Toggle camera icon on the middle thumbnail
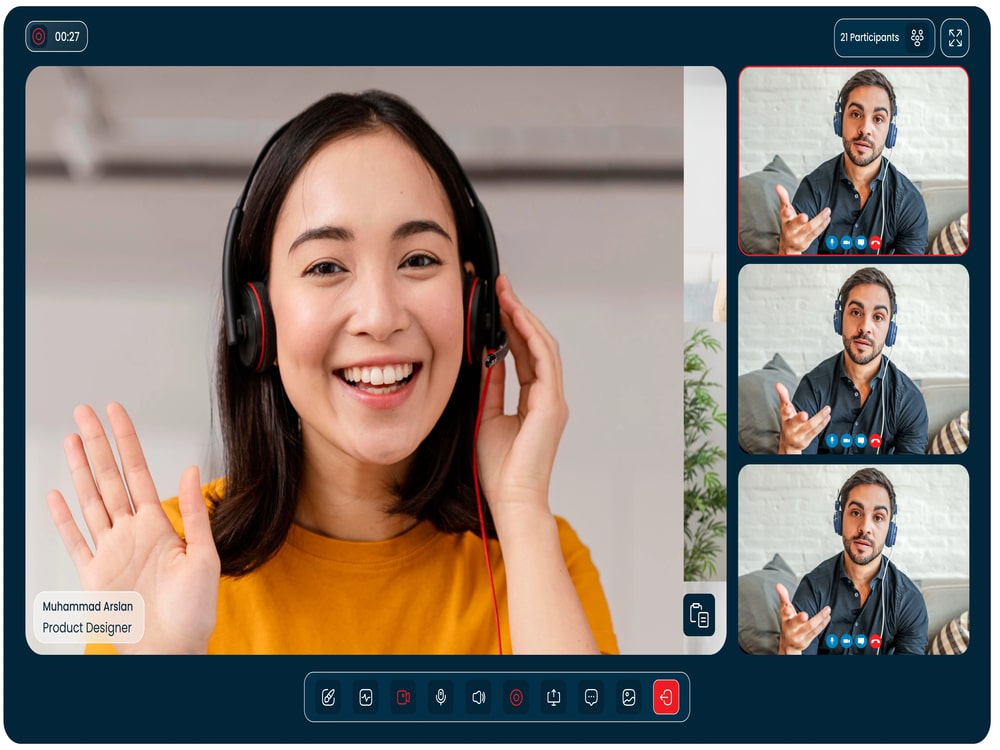Screen dimensions: 1000x750 coord(846,440)
